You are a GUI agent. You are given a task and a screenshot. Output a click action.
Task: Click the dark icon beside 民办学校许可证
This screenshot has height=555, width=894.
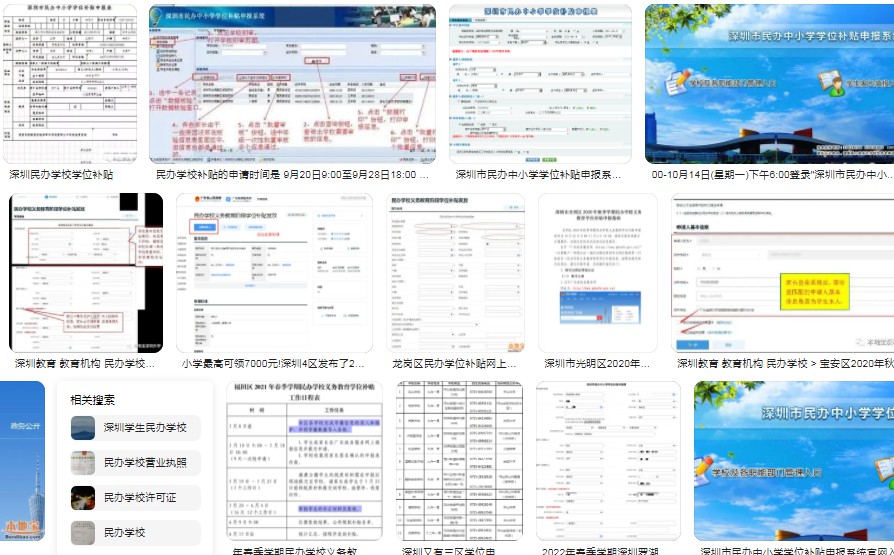pos(83,498)
